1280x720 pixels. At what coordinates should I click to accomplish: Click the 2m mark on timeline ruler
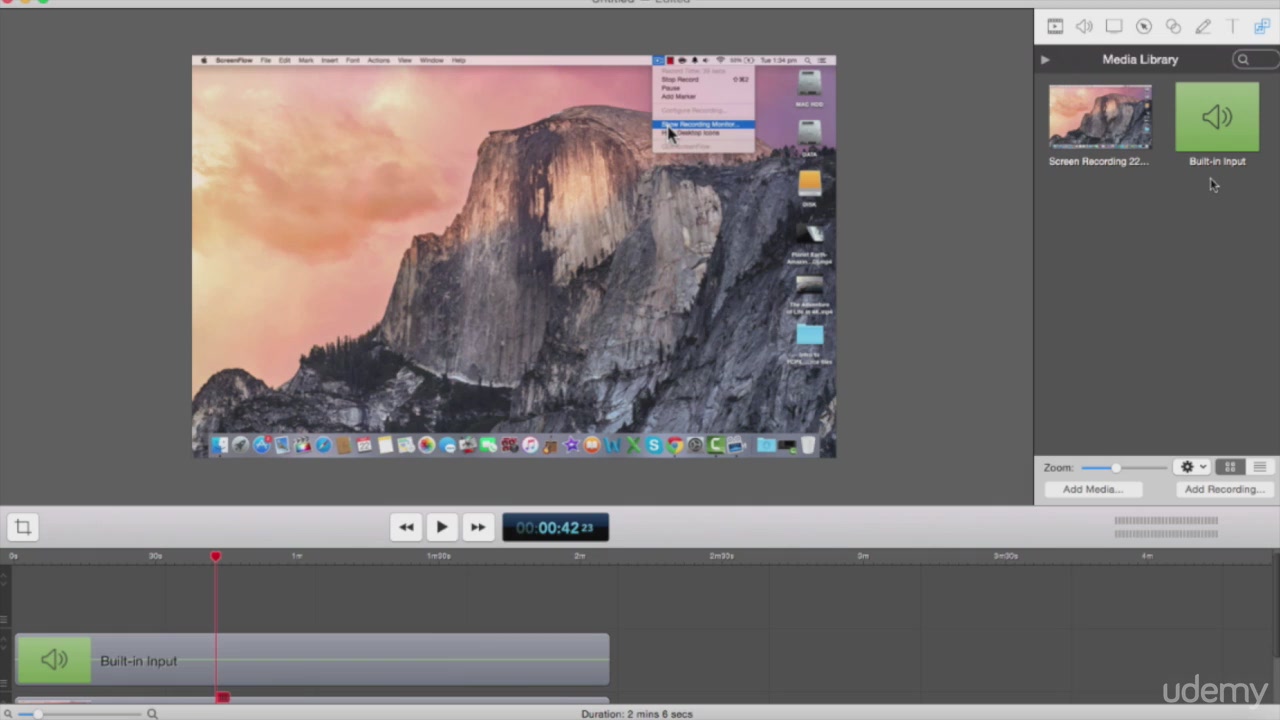(580, 556)
